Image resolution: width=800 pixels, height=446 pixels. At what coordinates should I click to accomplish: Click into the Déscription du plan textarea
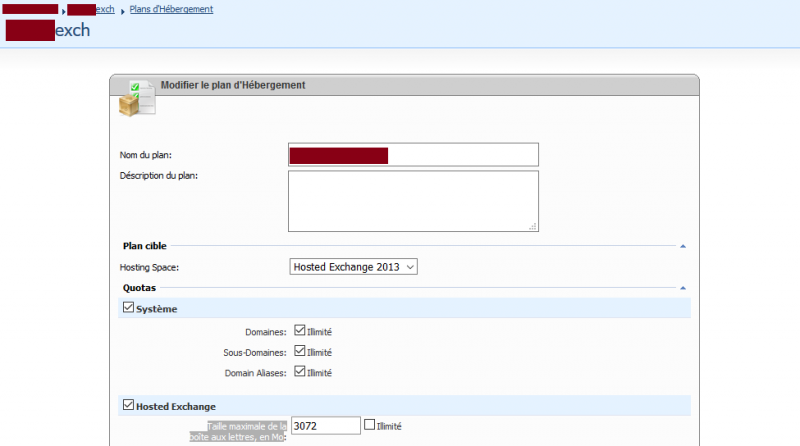pyautogui.click(x=413, y=201)
